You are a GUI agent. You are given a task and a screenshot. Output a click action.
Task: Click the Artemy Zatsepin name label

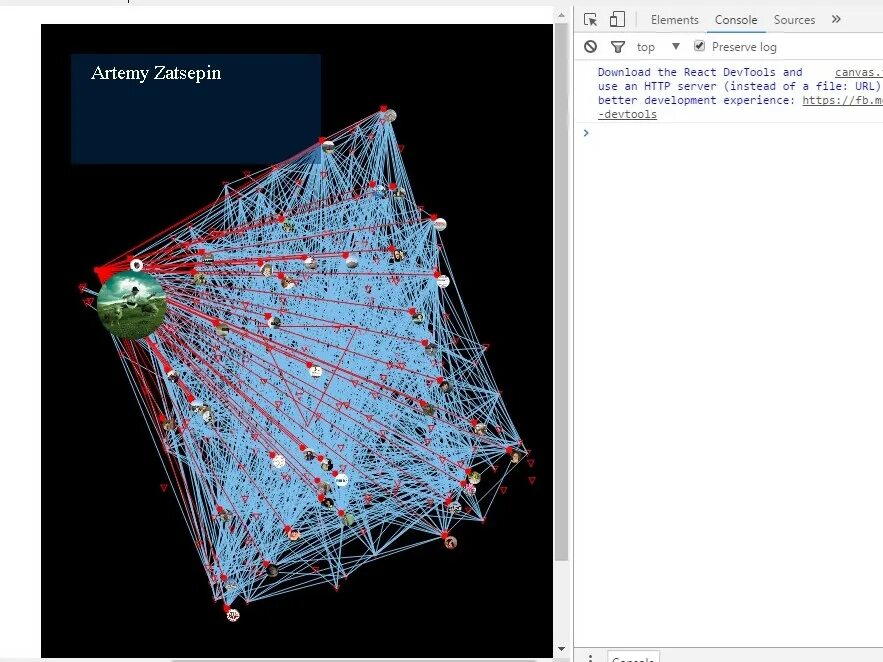click(156, 73)
